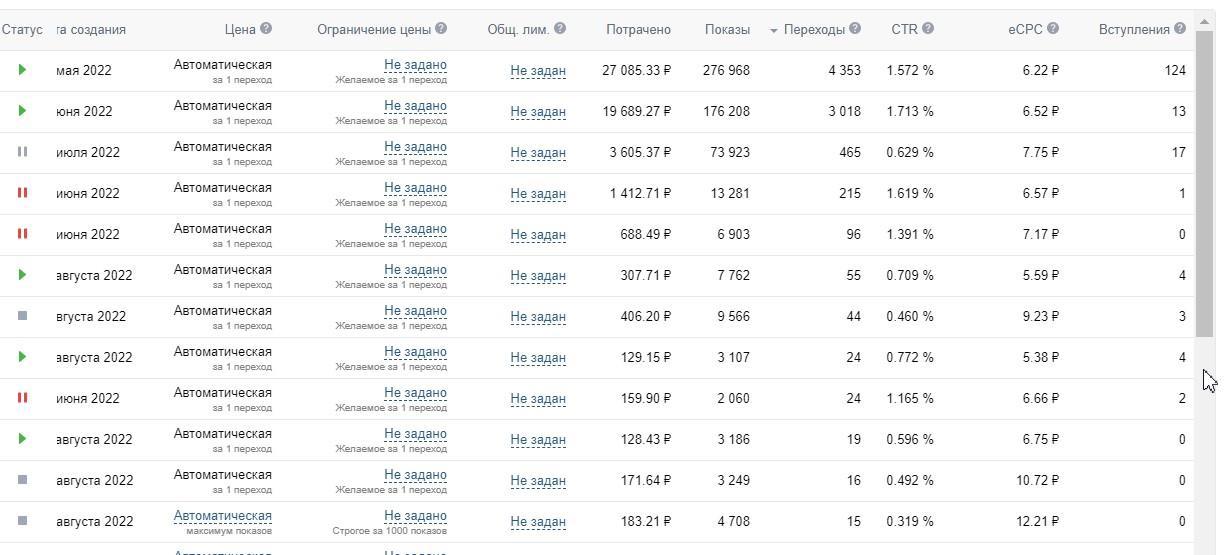Image resolution: width=1225 pixels, height=555 pixels.
Task: Click the Статус column header
Action: click(22, 30)
